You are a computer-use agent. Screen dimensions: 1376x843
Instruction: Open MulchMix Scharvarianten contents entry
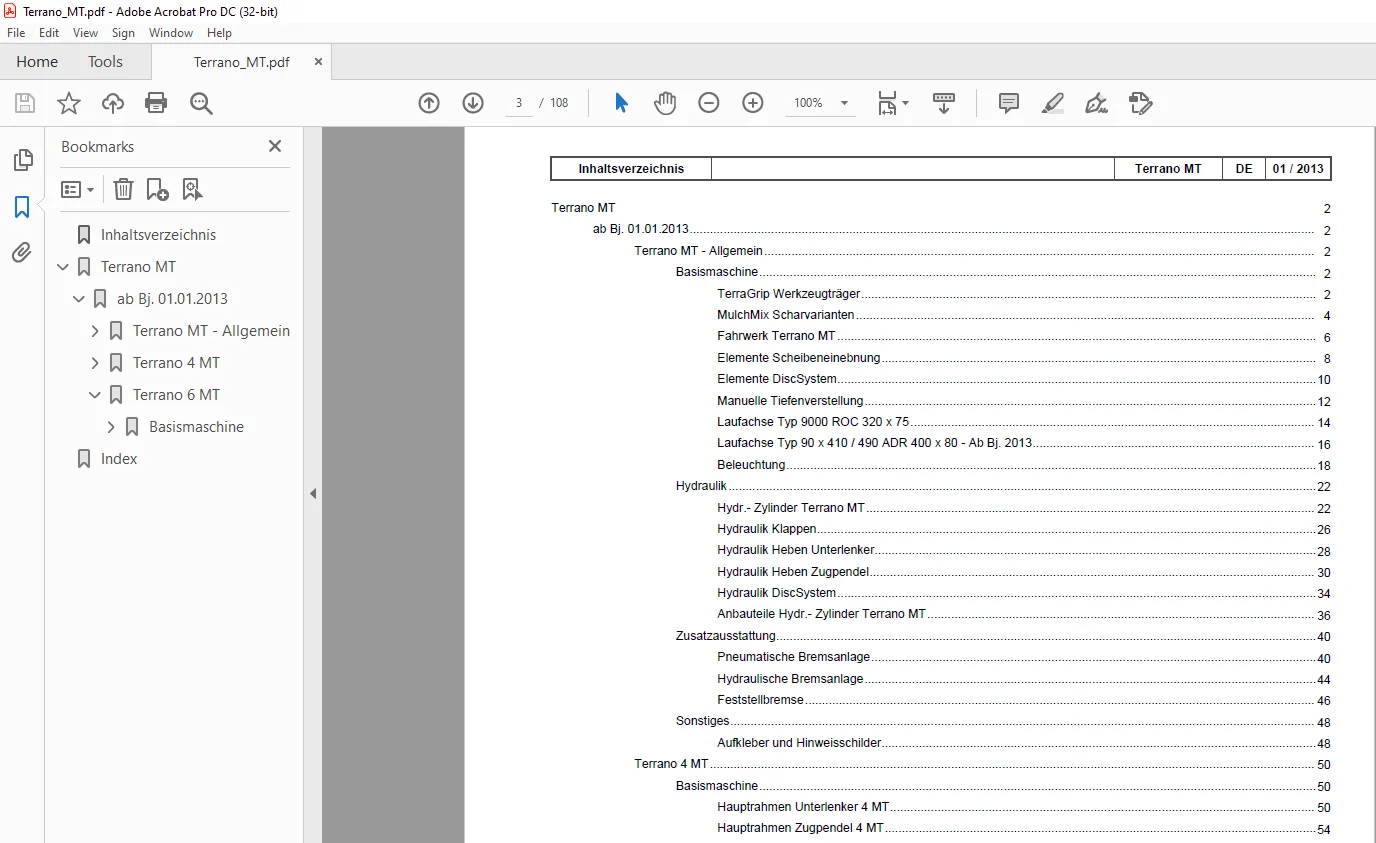coord(785,315)
